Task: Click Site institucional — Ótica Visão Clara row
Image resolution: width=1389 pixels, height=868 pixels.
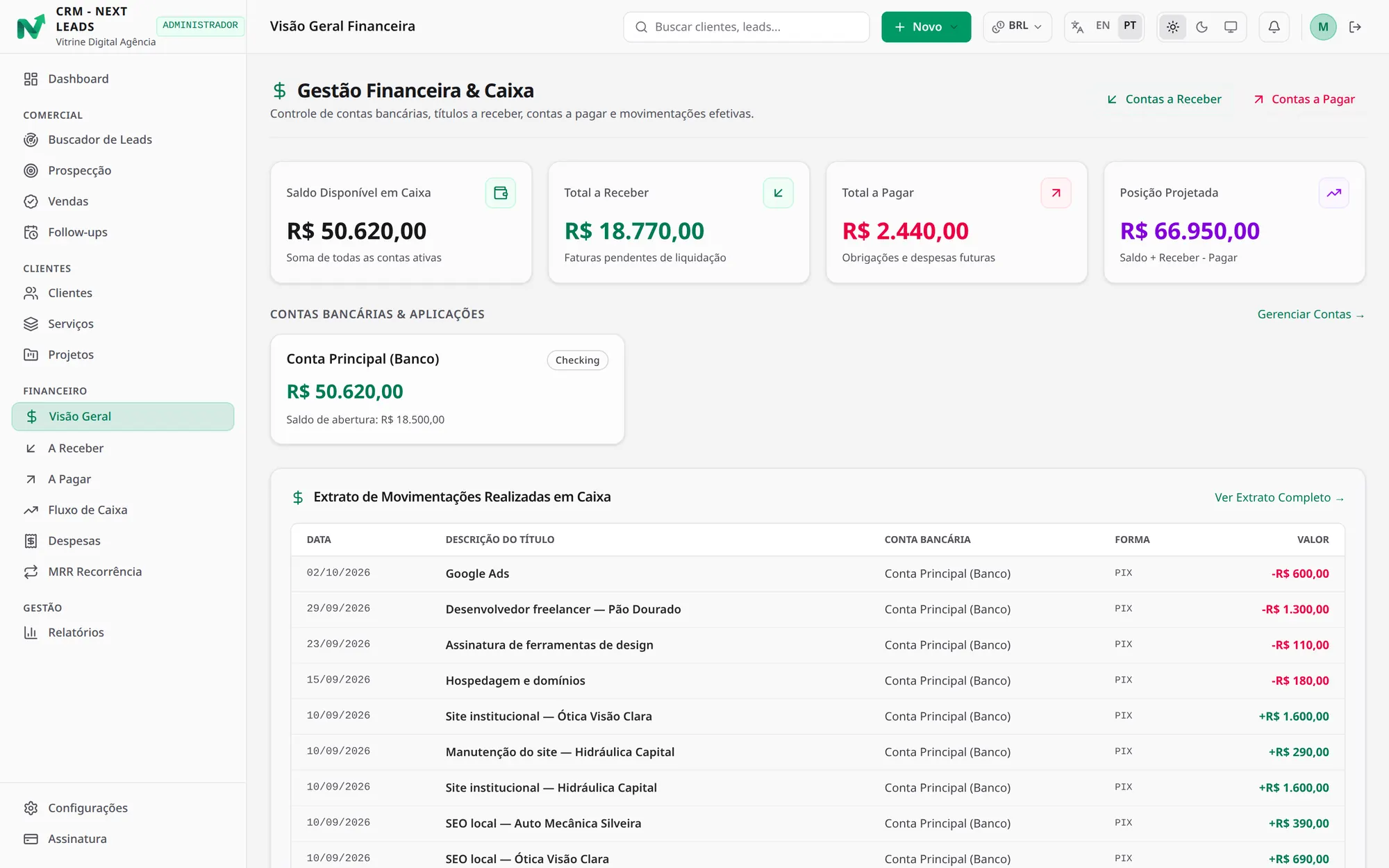Action: 817,717
